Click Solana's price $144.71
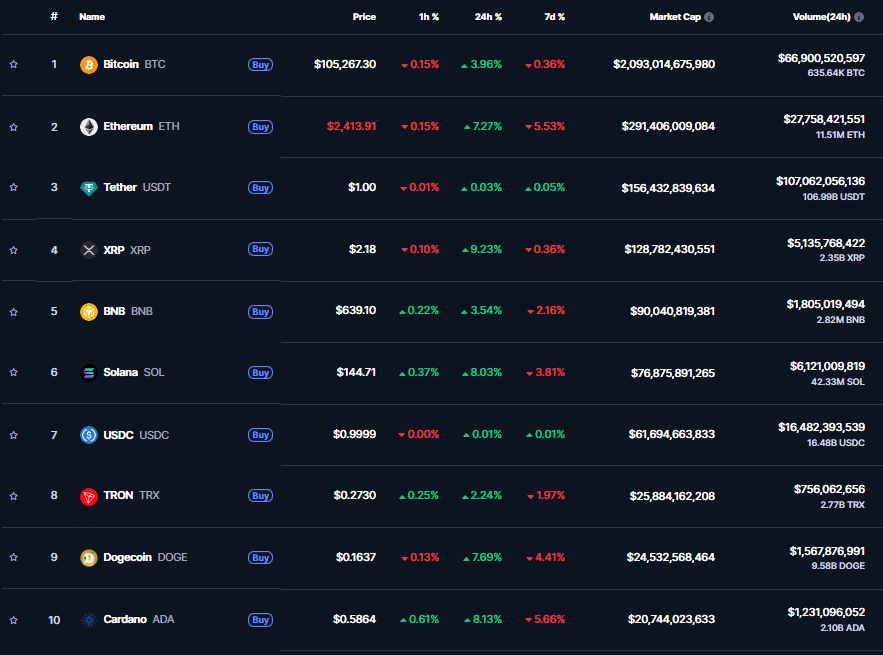 click(356, 372)
